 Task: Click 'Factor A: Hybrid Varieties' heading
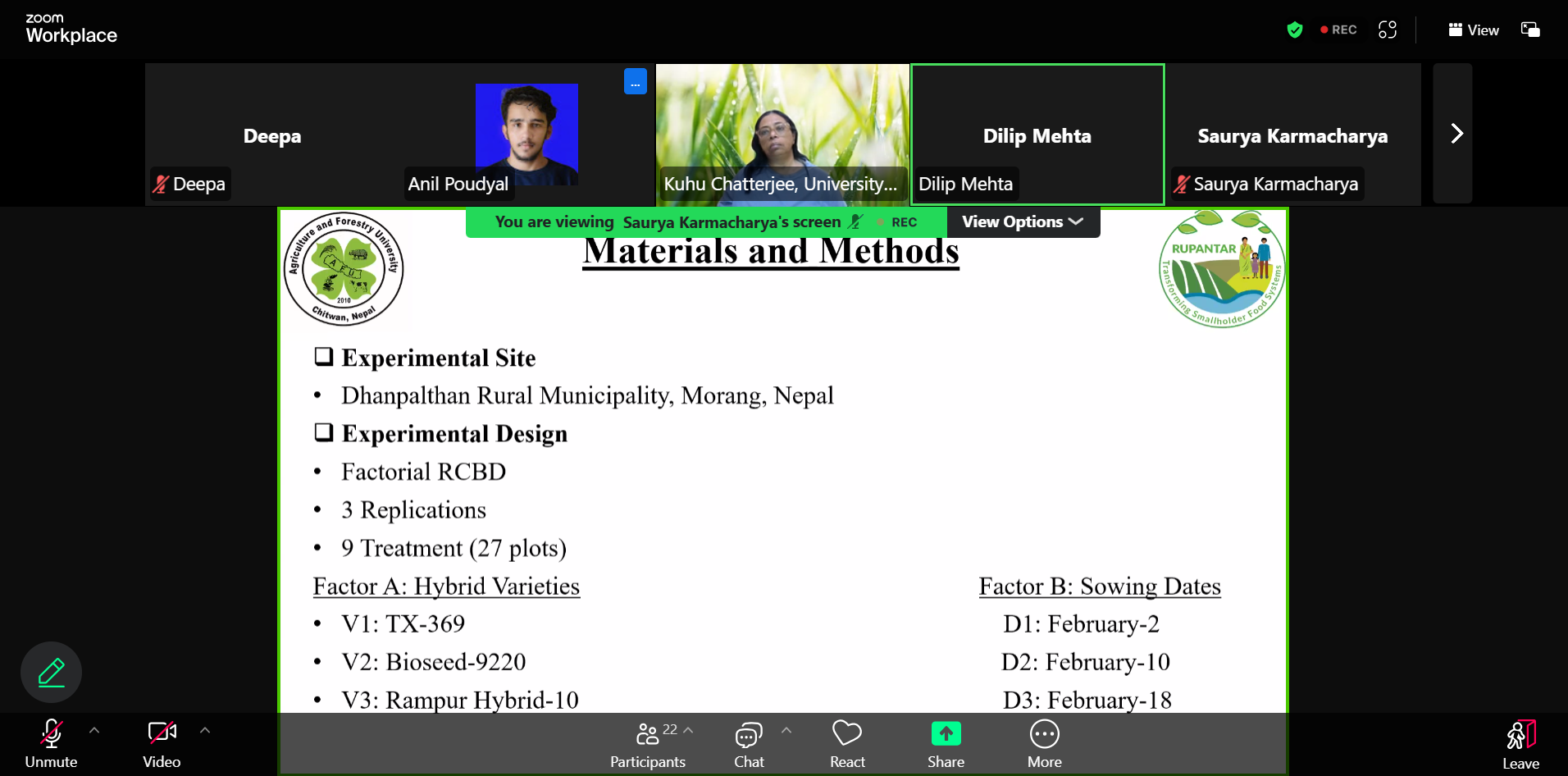point(446,587)
